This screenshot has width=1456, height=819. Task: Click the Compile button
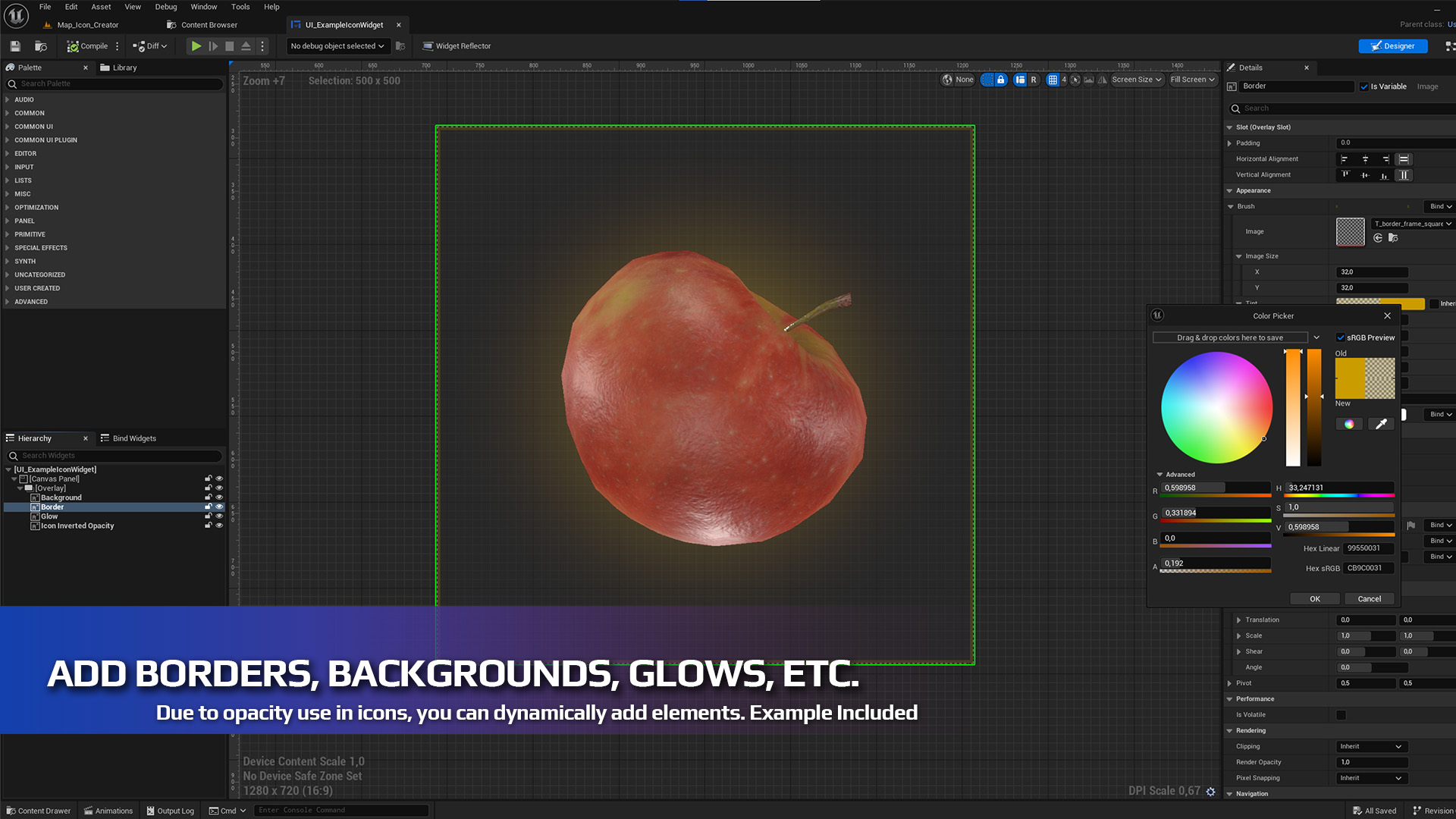click(87, 46)
